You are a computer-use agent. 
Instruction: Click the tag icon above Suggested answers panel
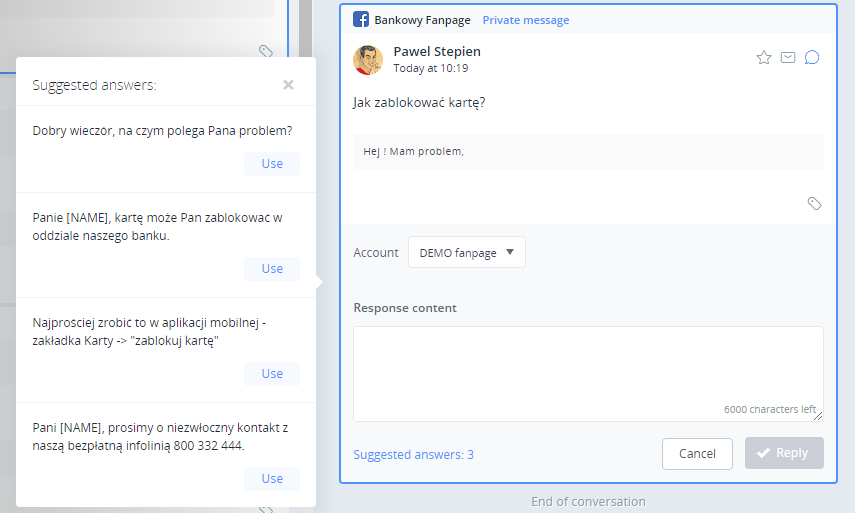click(x=266, y=51)
